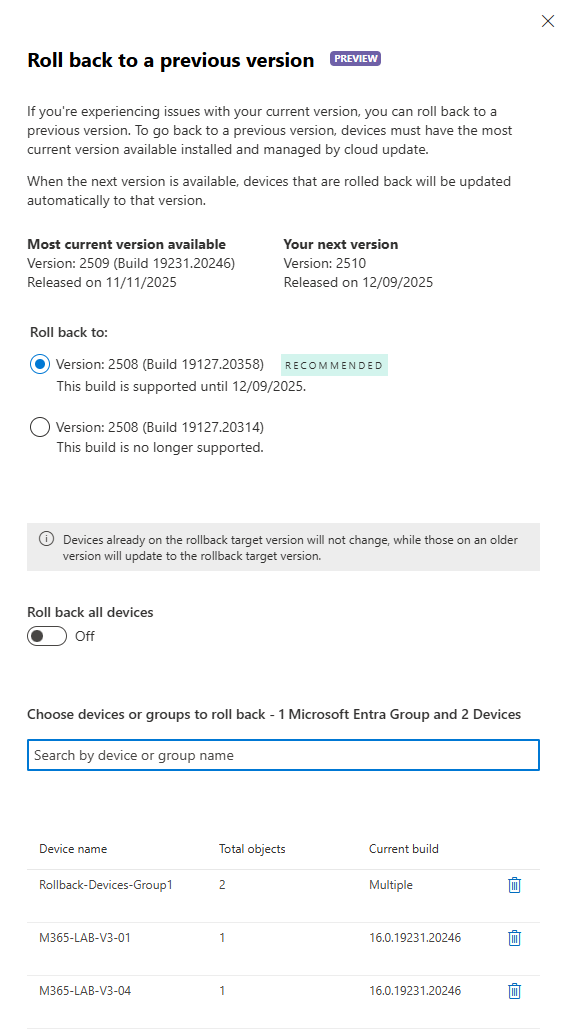Screen dimensions: 569x1032
Task: Select the M365-LAB-V3-01 device name
Action: click(85, 937)
